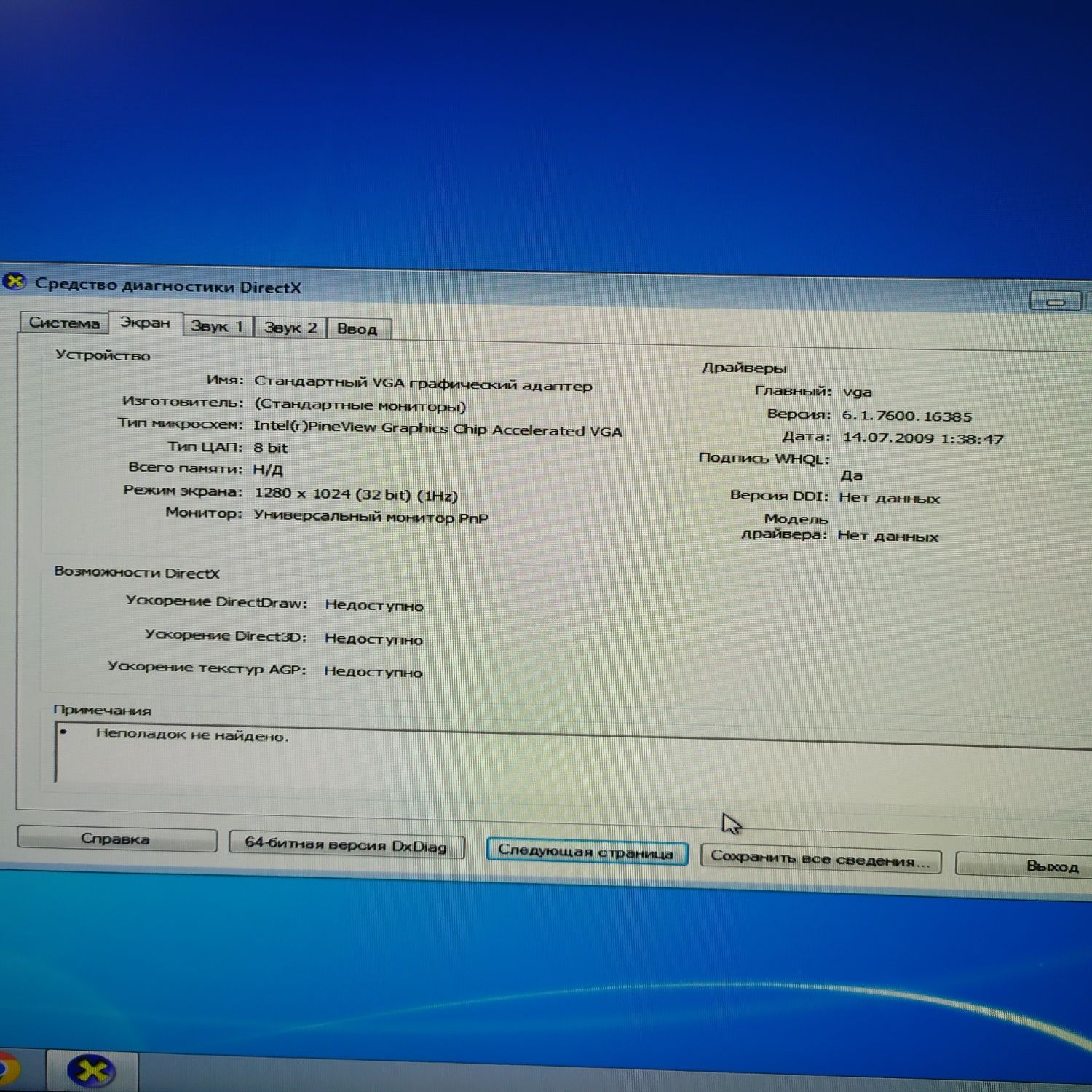Screen dimensions: 1092x1092
Task: Go to Следующая страница
Action: (x=586, y=852)
